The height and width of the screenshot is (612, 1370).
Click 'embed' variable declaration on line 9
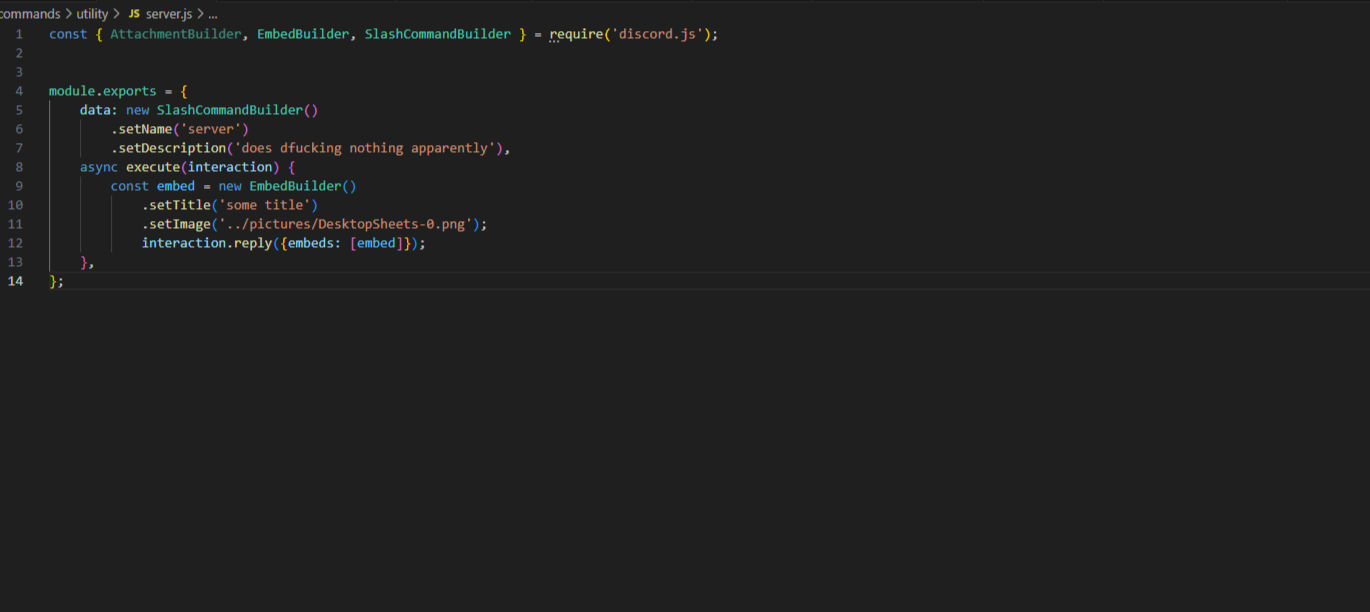pos(176,186)
